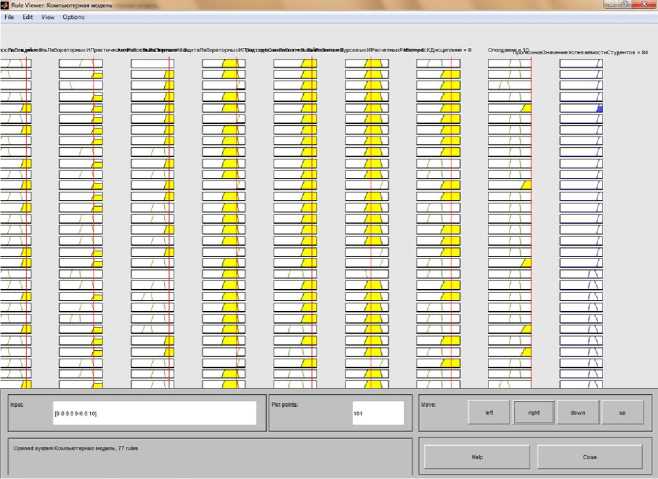Open Help for the Rule Viewer
Screen dimensions: 658x479
click(x=477, y=457)
